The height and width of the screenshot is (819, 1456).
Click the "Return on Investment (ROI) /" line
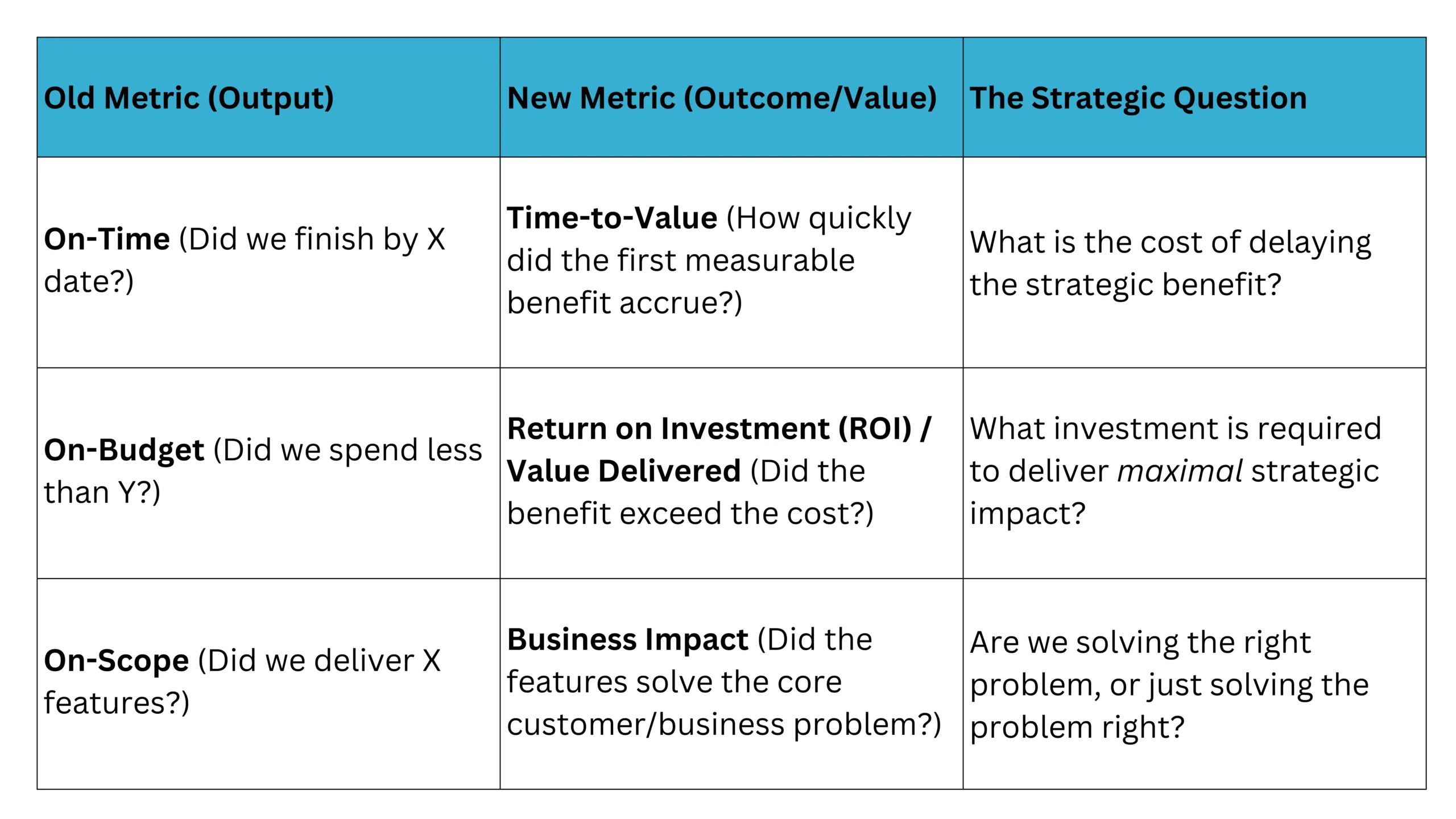click(x=719, y=429)
